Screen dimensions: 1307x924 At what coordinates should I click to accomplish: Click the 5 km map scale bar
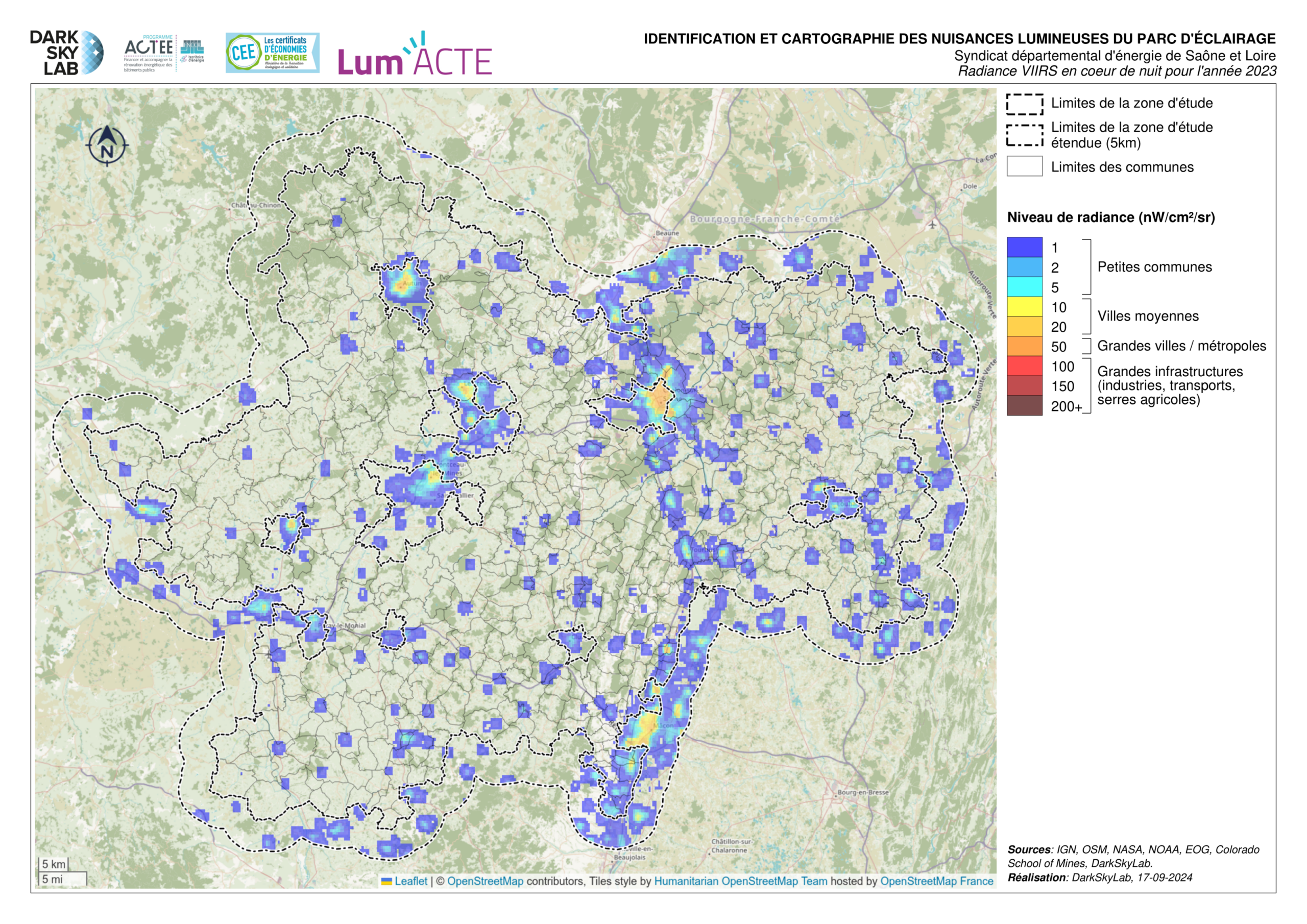(54, 864)
